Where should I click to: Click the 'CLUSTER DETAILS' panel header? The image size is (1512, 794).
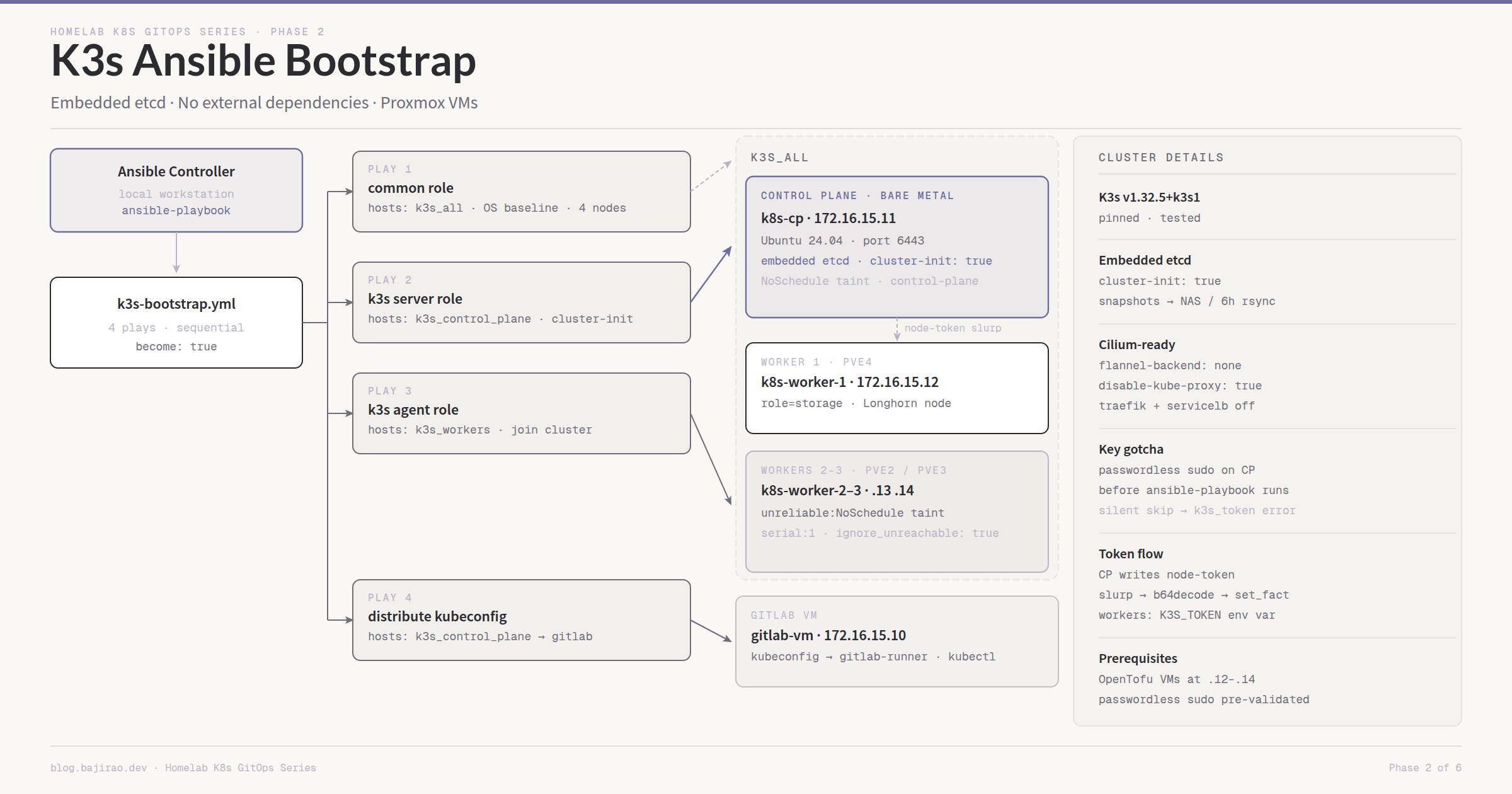(x=1161, y=158)
